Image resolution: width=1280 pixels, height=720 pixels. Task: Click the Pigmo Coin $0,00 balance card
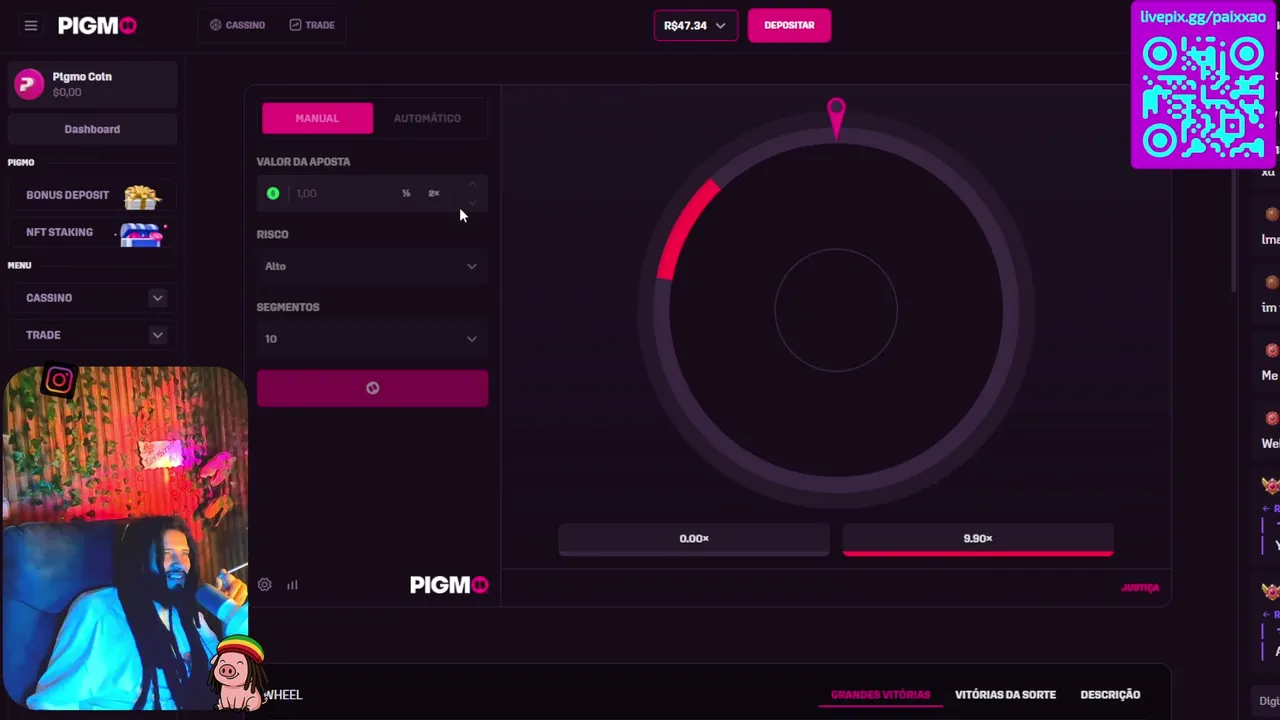point(92,84)
